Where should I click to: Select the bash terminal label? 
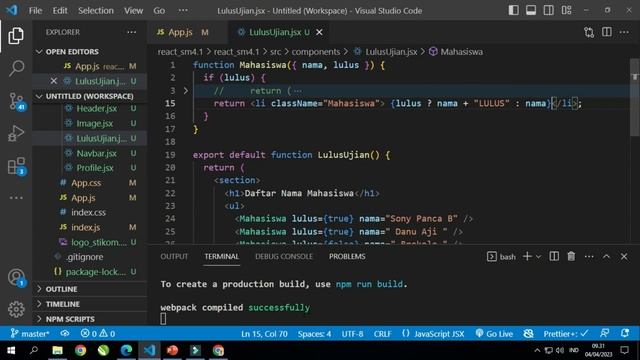502,257
